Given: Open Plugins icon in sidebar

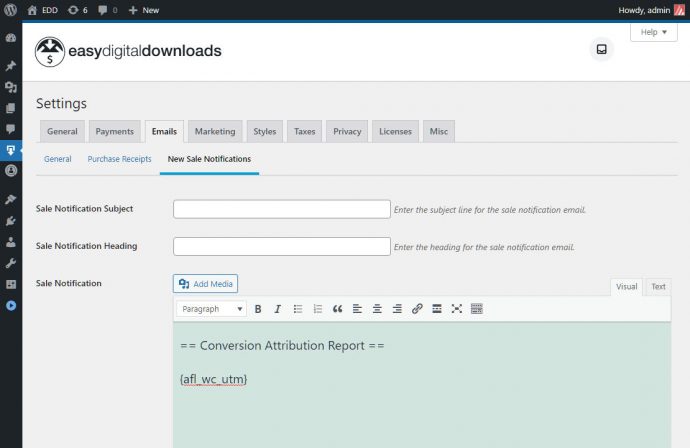Looking at the screenshot, I should [11, 220].
